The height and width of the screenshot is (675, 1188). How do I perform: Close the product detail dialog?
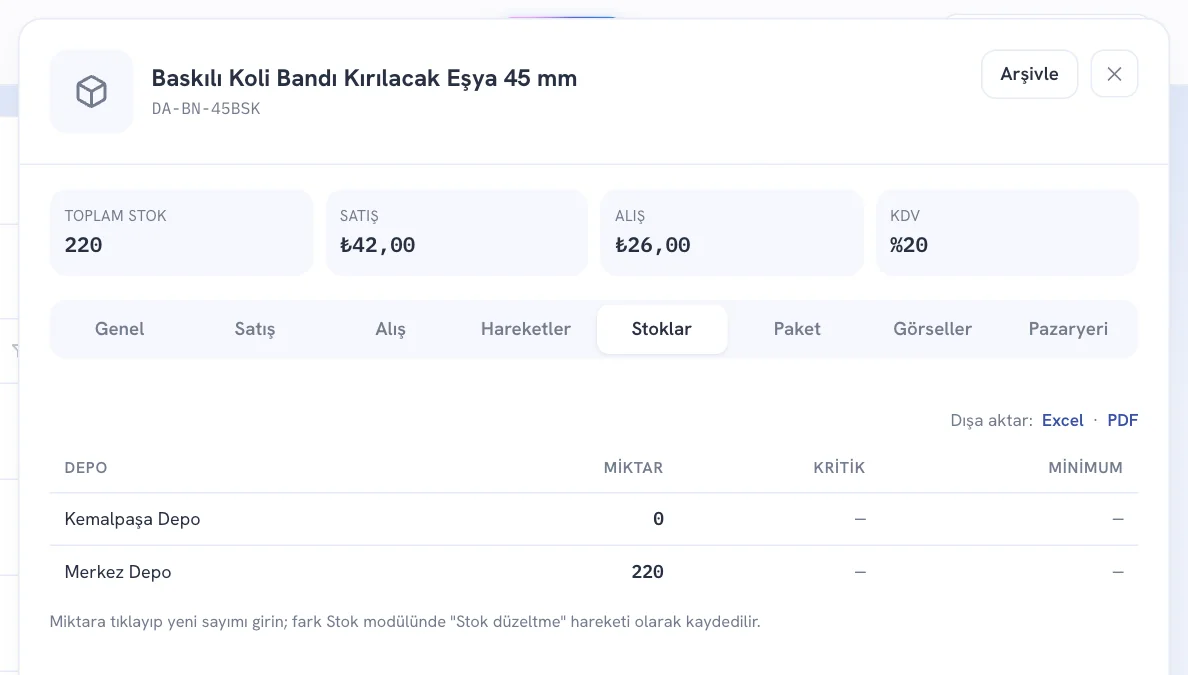click(x=1114, y=73)
